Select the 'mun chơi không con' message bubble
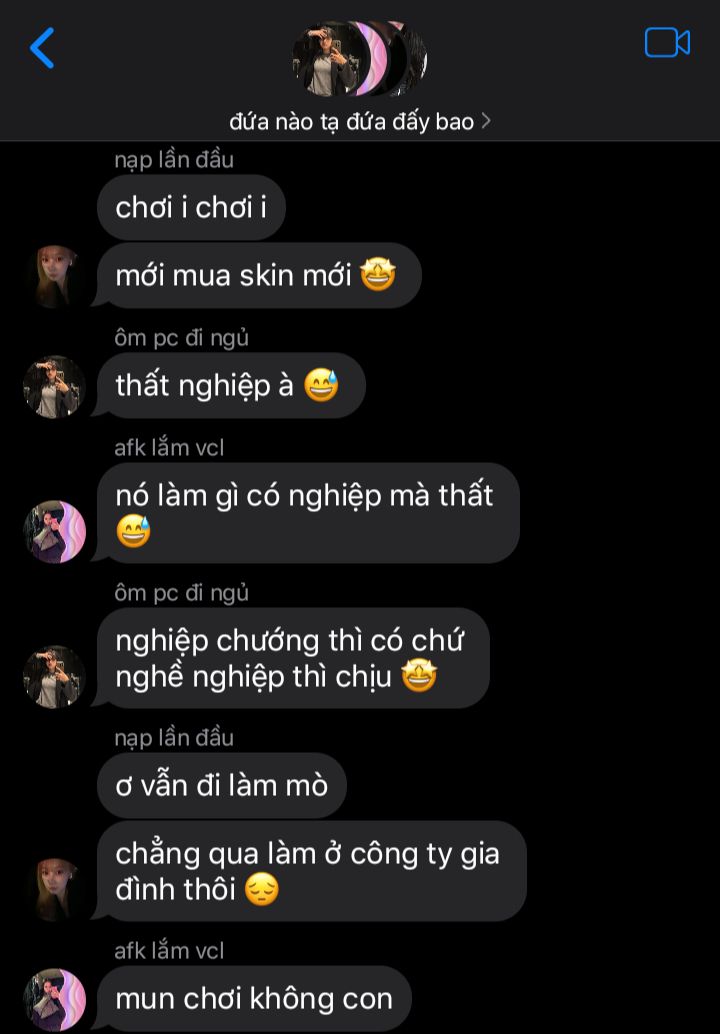The height and width of the screenshot is (1034, 720). [255, 999]
